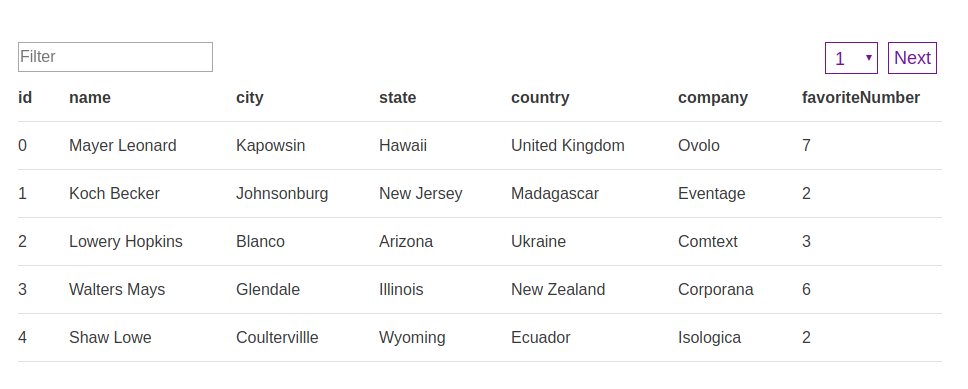Open the page number dropdown

coord(851,58)
